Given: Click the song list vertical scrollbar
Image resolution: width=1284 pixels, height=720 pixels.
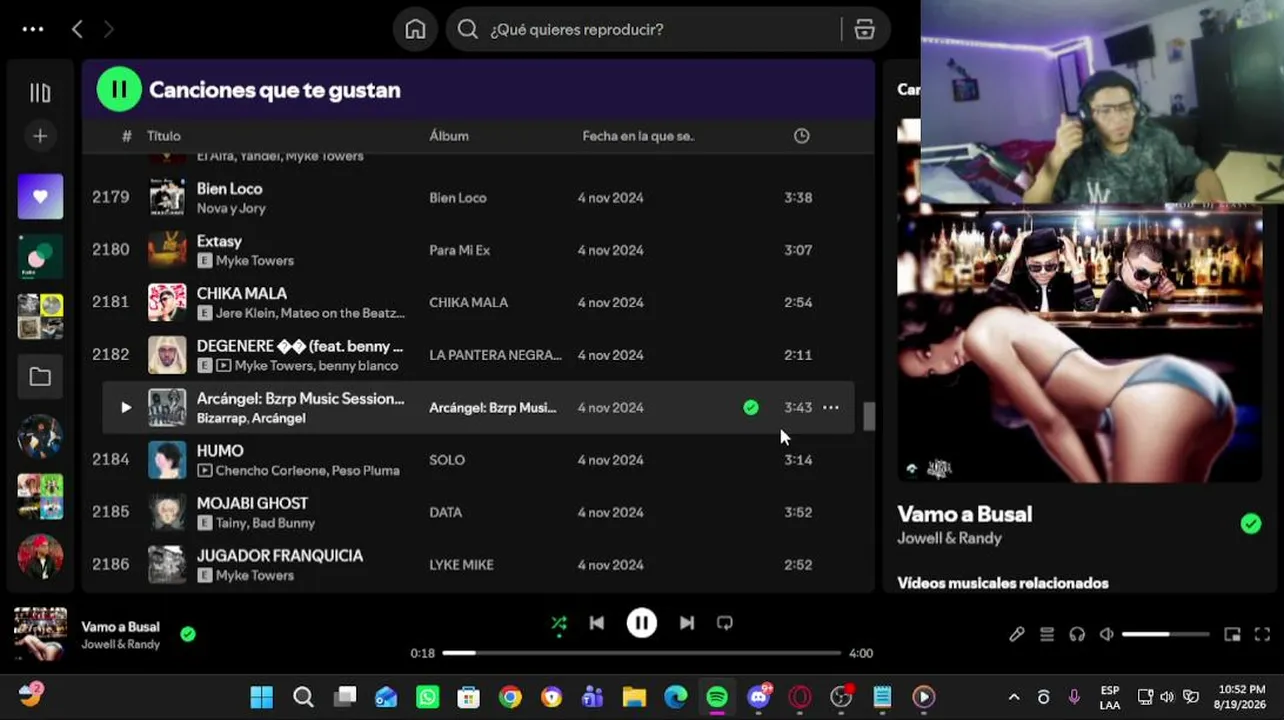Looking at the screenshot, I should 869,417.
